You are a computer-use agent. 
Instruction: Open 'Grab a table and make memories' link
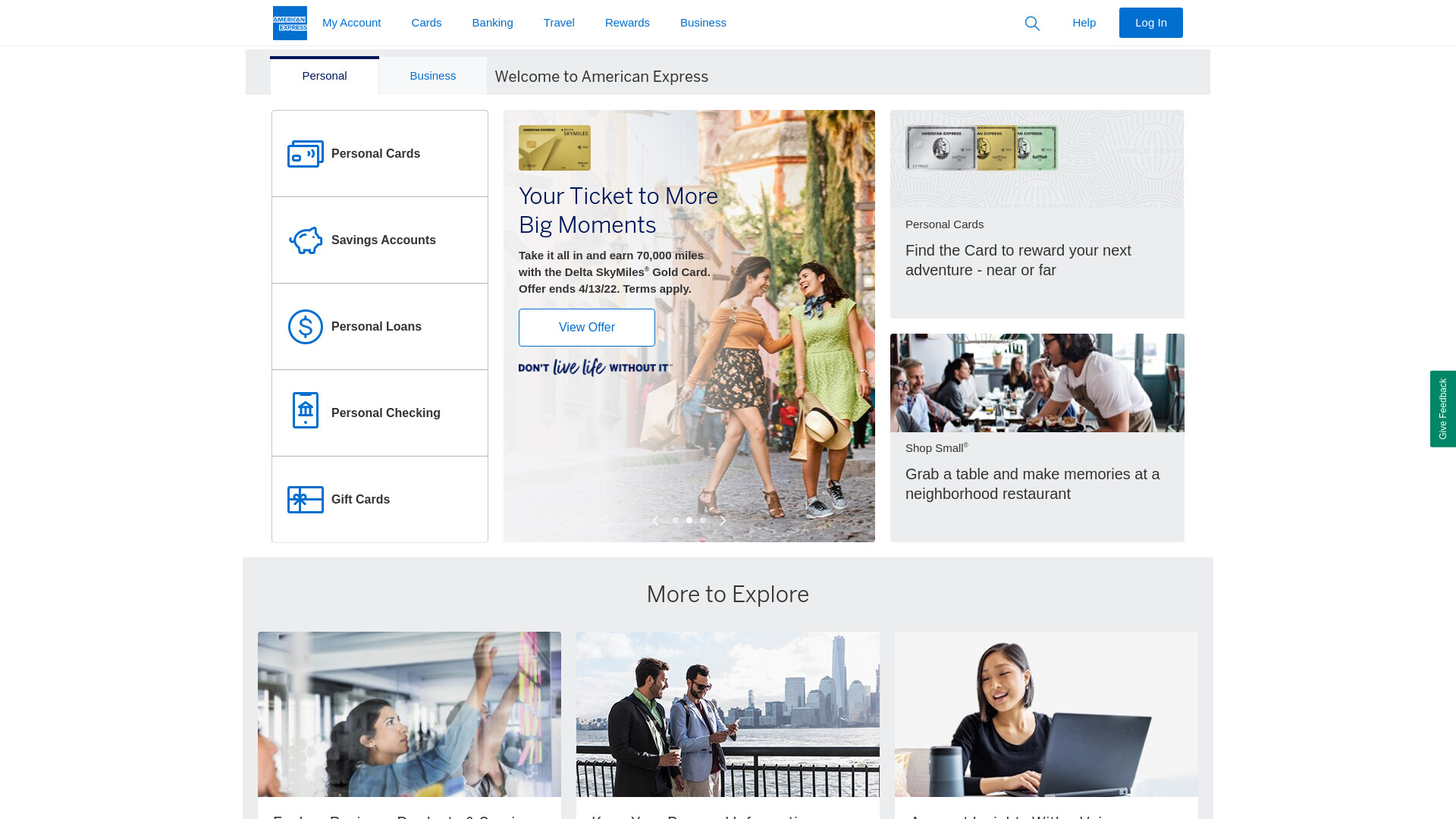click(1032, 484)
